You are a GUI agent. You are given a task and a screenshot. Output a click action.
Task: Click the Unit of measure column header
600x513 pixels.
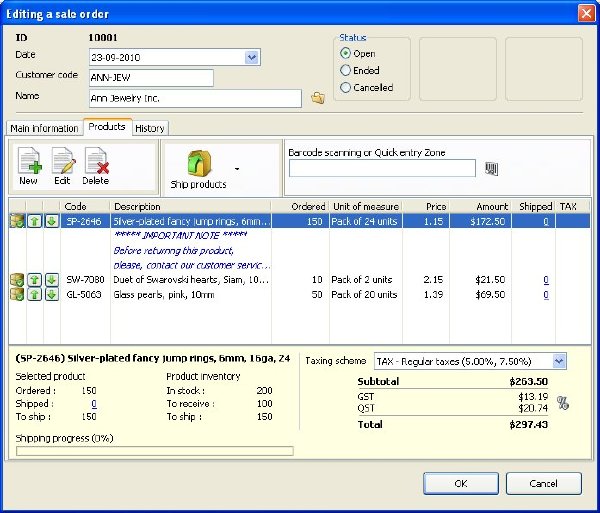(365, 207)
